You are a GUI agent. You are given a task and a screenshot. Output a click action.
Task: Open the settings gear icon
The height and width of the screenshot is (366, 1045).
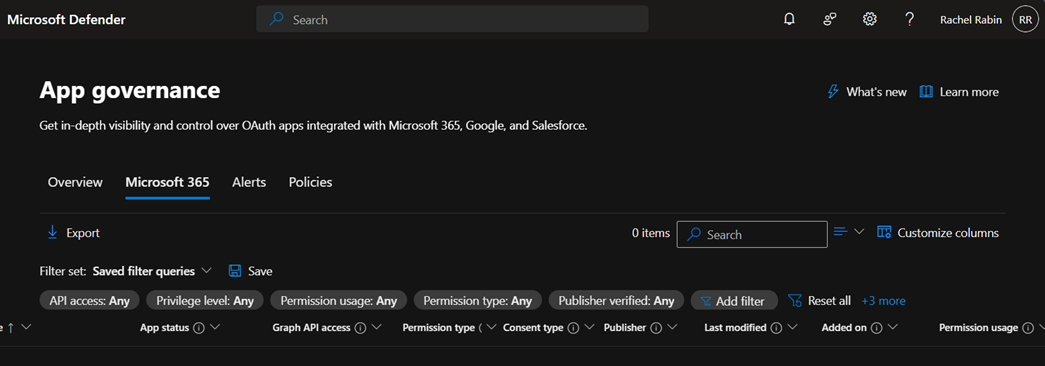[x=869, y=19]
